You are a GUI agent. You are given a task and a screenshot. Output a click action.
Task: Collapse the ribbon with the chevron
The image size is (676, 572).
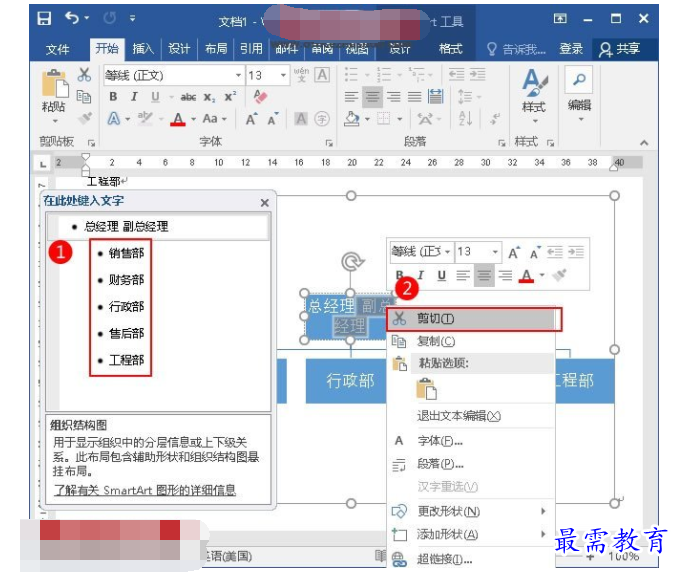644,142
